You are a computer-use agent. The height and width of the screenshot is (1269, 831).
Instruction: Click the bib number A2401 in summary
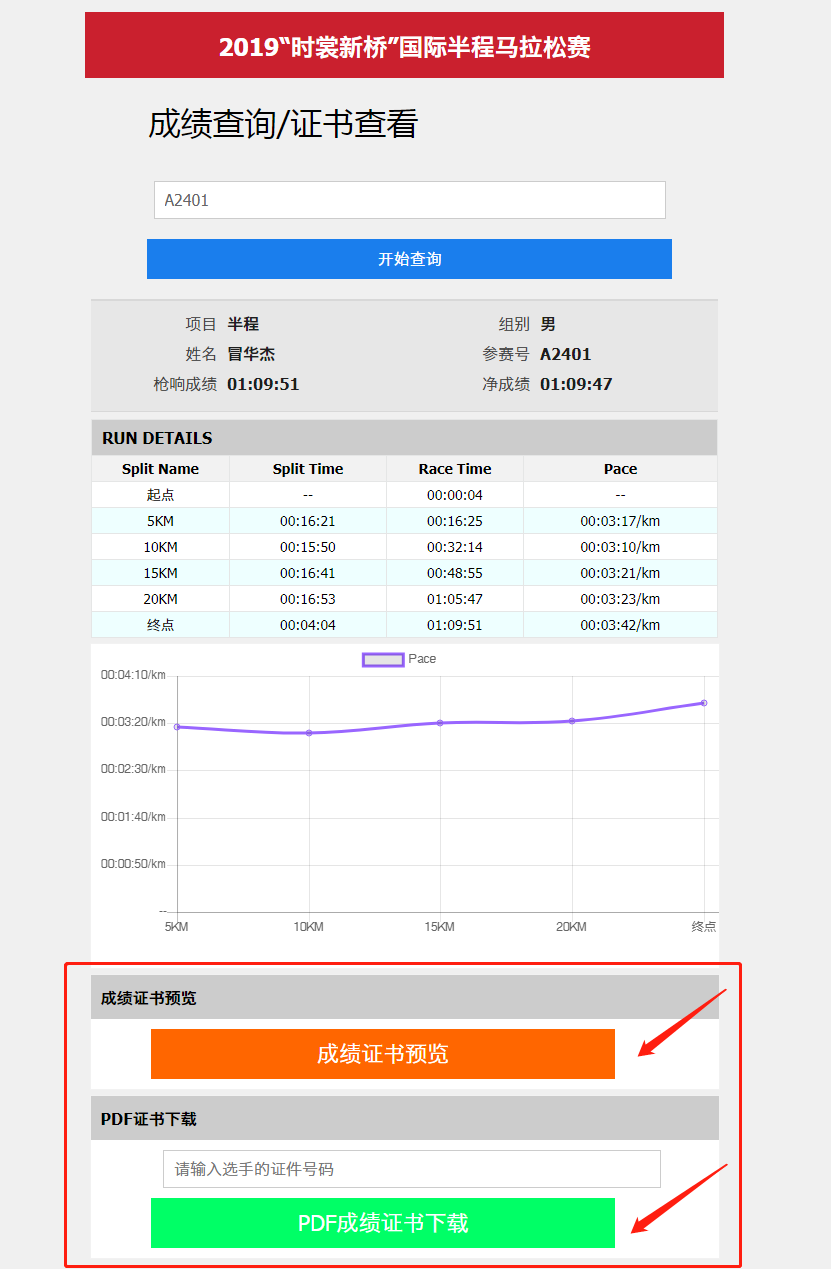[x=566, y=354]
